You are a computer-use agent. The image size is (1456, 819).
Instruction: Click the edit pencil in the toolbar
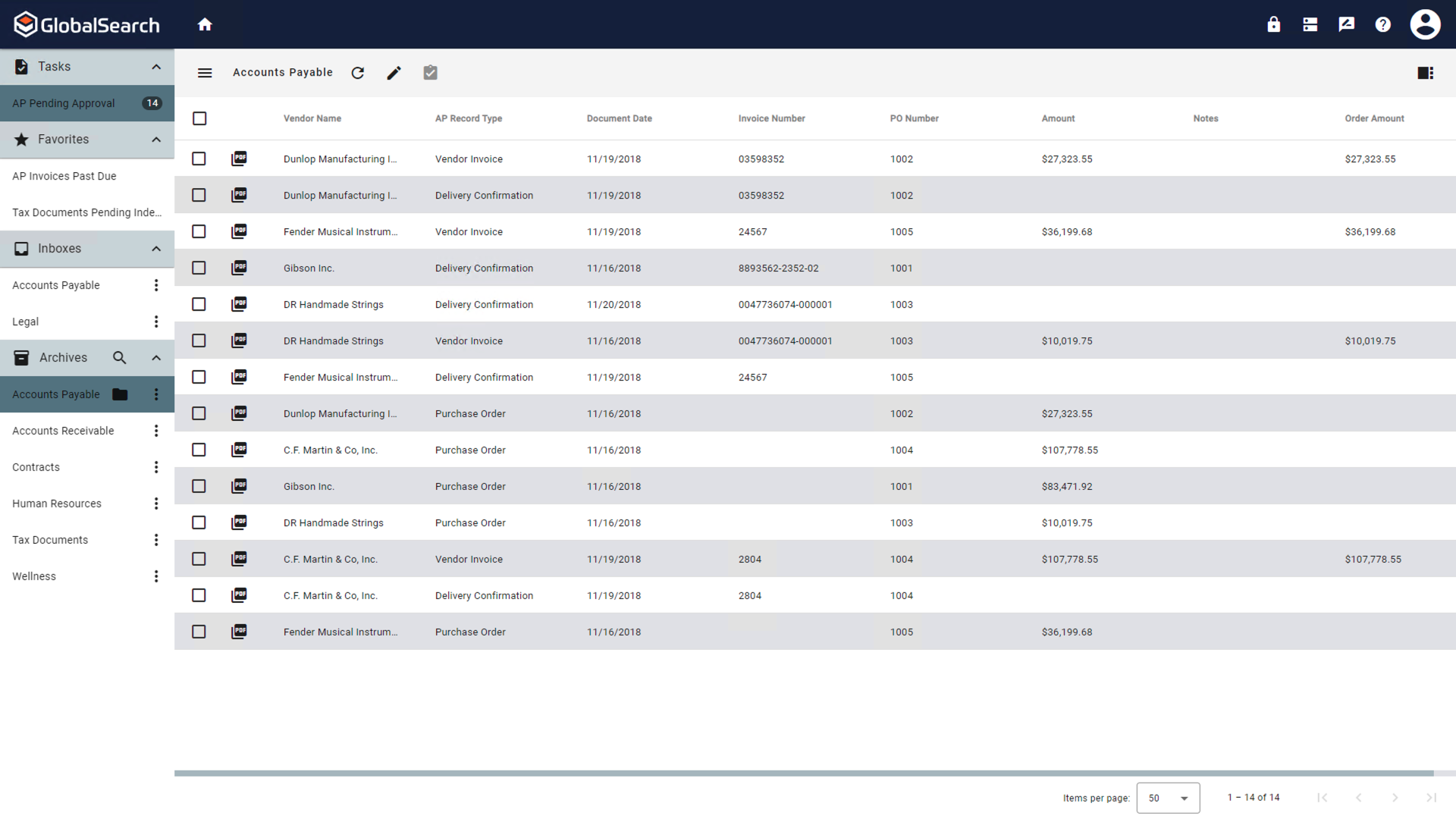[x=394, y=73]
